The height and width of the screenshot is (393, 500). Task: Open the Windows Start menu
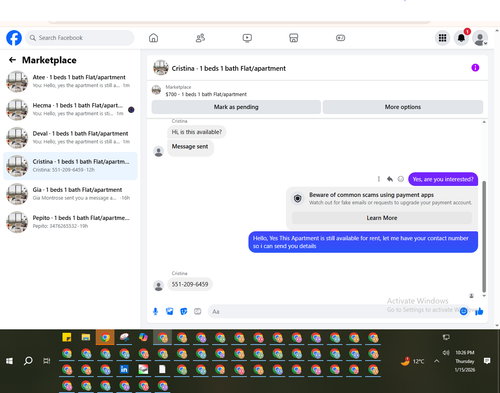[x=9, y=361]
